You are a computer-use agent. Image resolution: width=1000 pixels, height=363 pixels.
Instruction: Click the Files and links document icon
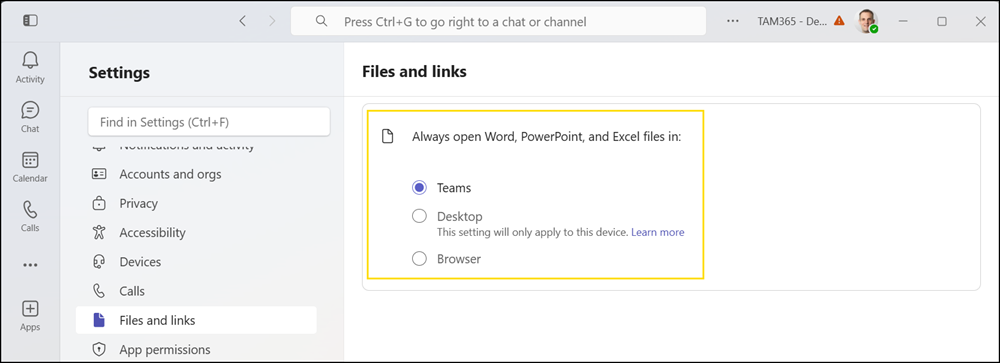pos(99,320)
